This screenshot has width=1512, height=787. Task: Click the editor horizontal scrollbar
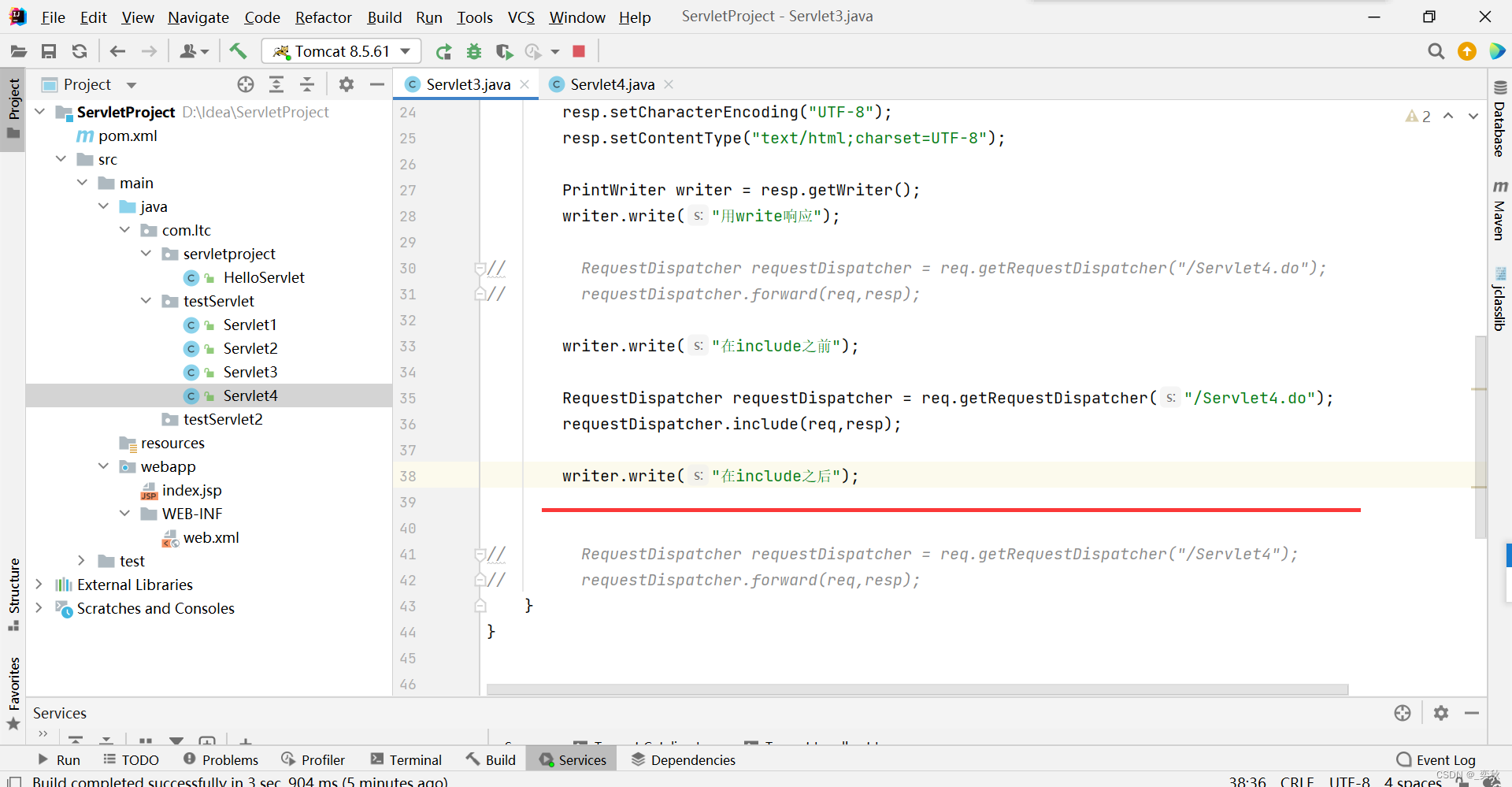click(x=917, y=689)
